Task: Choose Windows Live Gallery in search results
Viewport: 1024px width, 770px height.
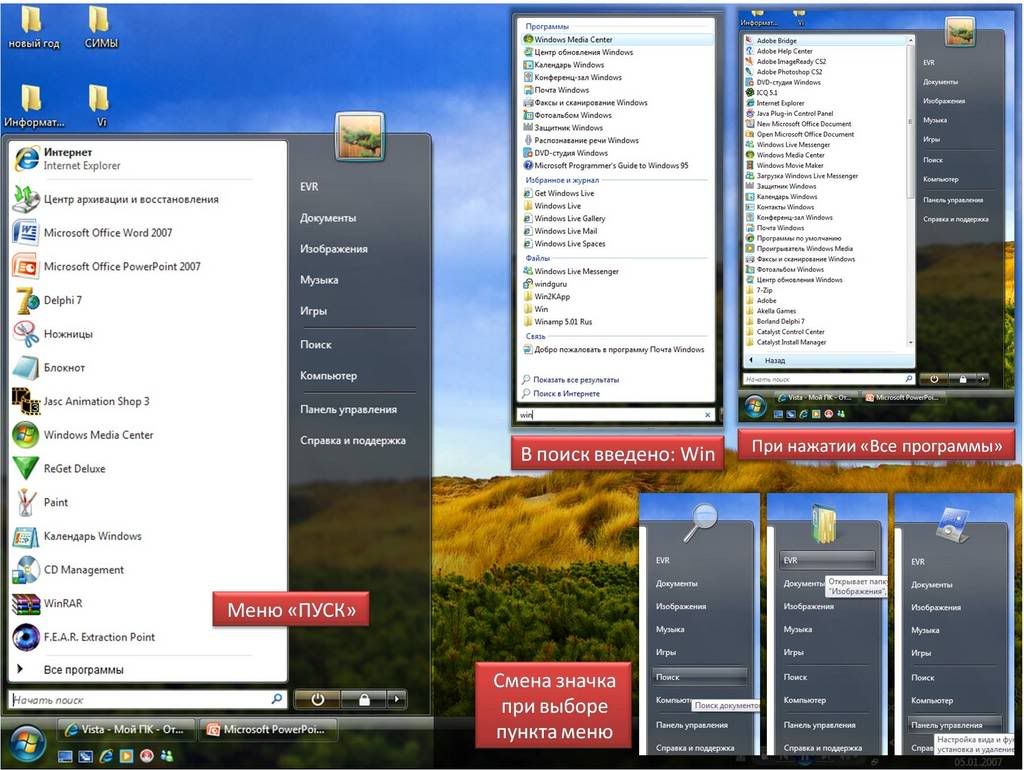Action: 569,218
